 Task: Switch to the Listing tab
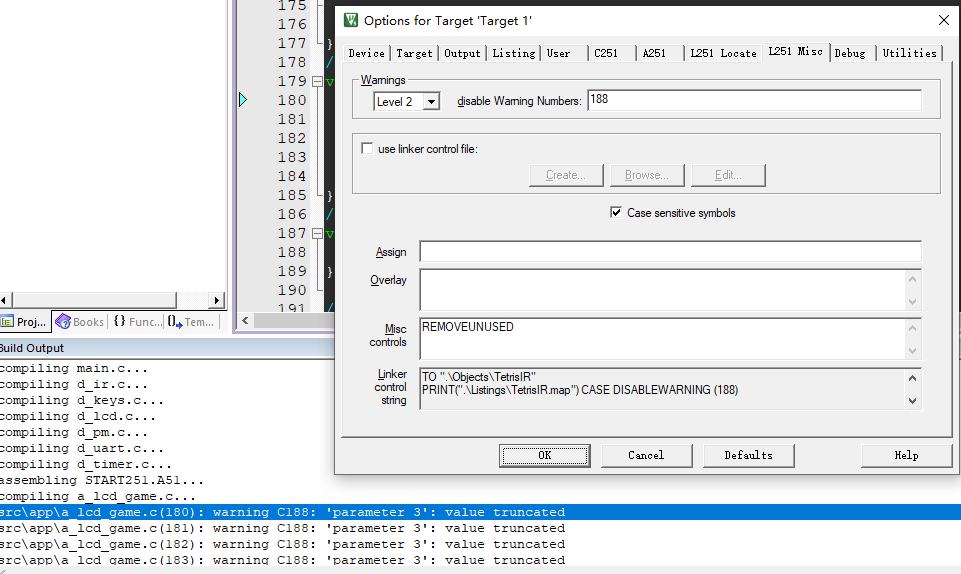[x=514, y=53]
